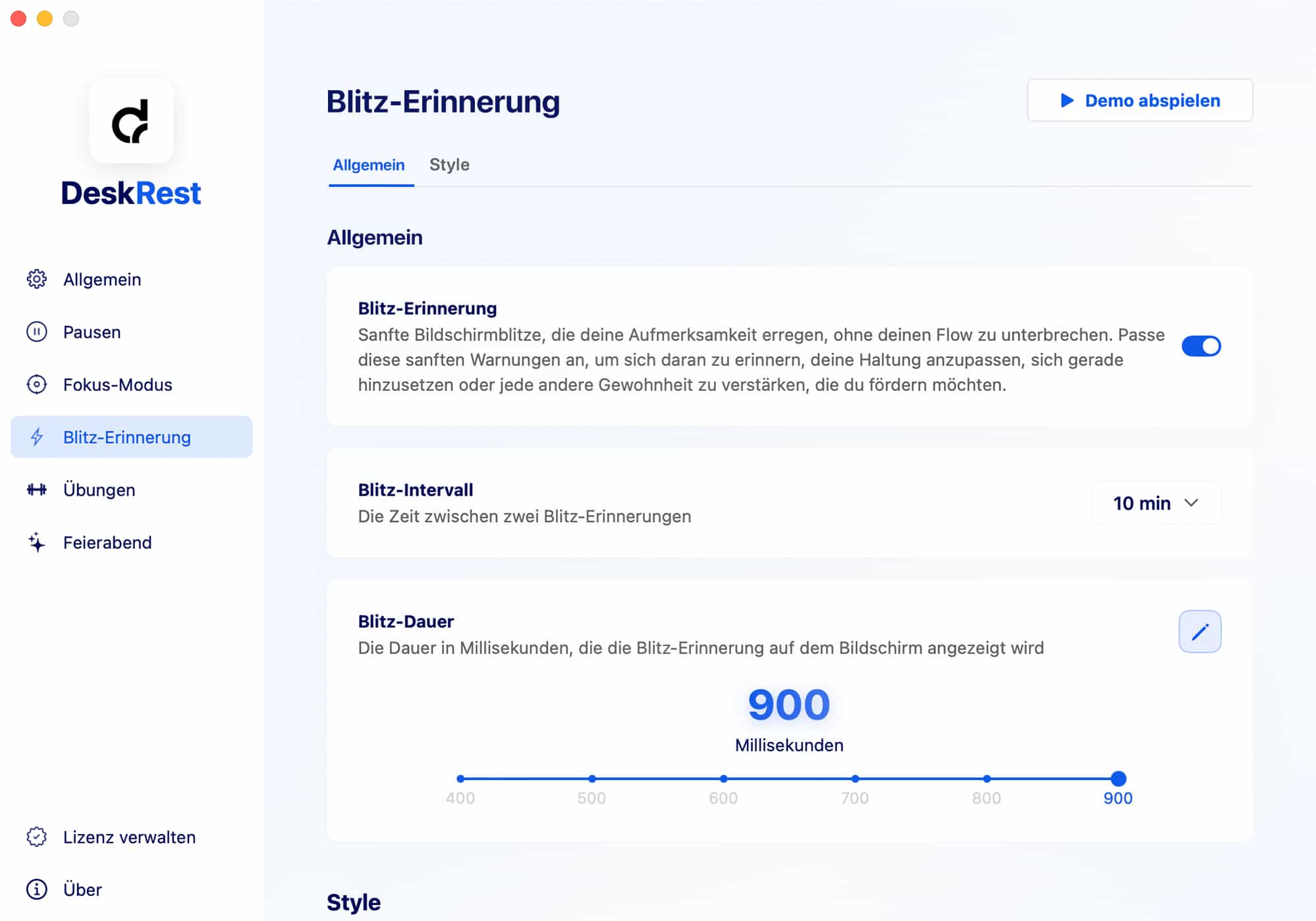1316x921 pixels.
Task: Click the pencil edit icon for Blitz-Dauer
Action: click(1199, 632)
